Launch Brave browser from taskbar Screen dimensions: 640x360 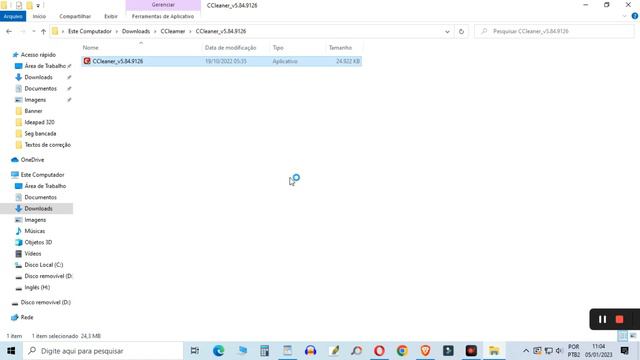425,351
